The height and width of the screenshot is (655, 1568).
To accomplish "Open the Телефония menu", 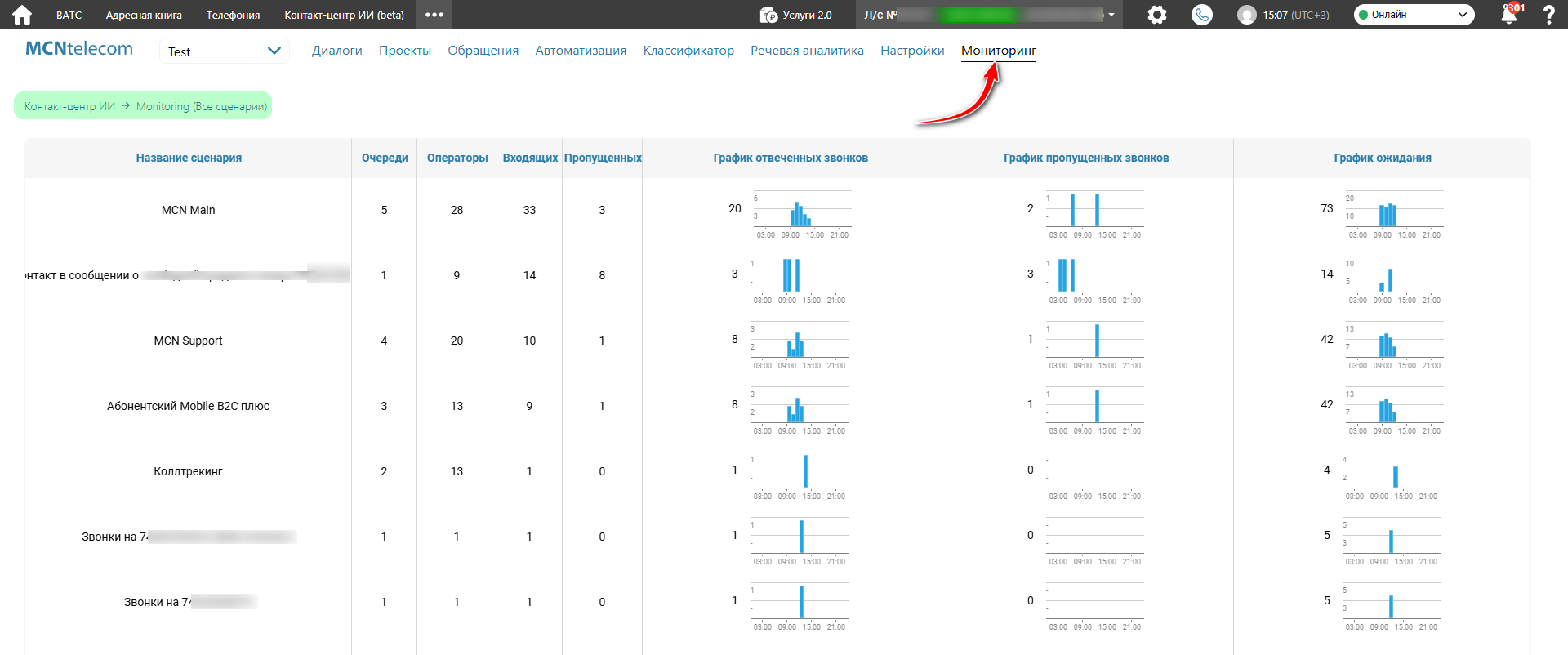I will click(x=233, y=15).
